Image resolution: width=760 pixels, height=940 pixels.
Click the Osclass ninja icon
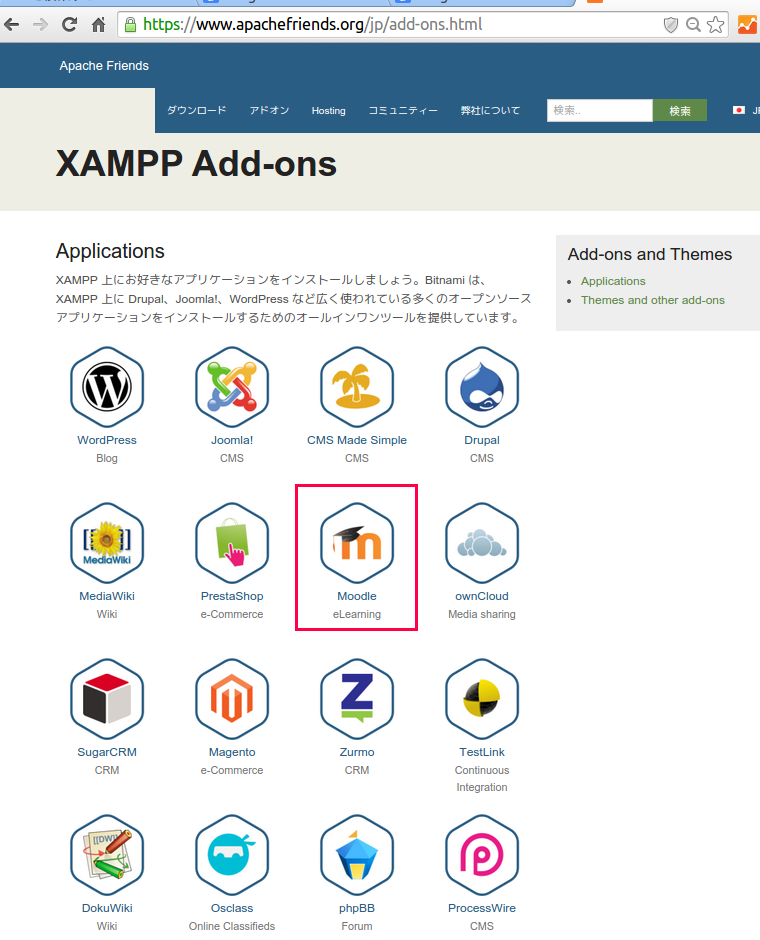tap(232, 855)
